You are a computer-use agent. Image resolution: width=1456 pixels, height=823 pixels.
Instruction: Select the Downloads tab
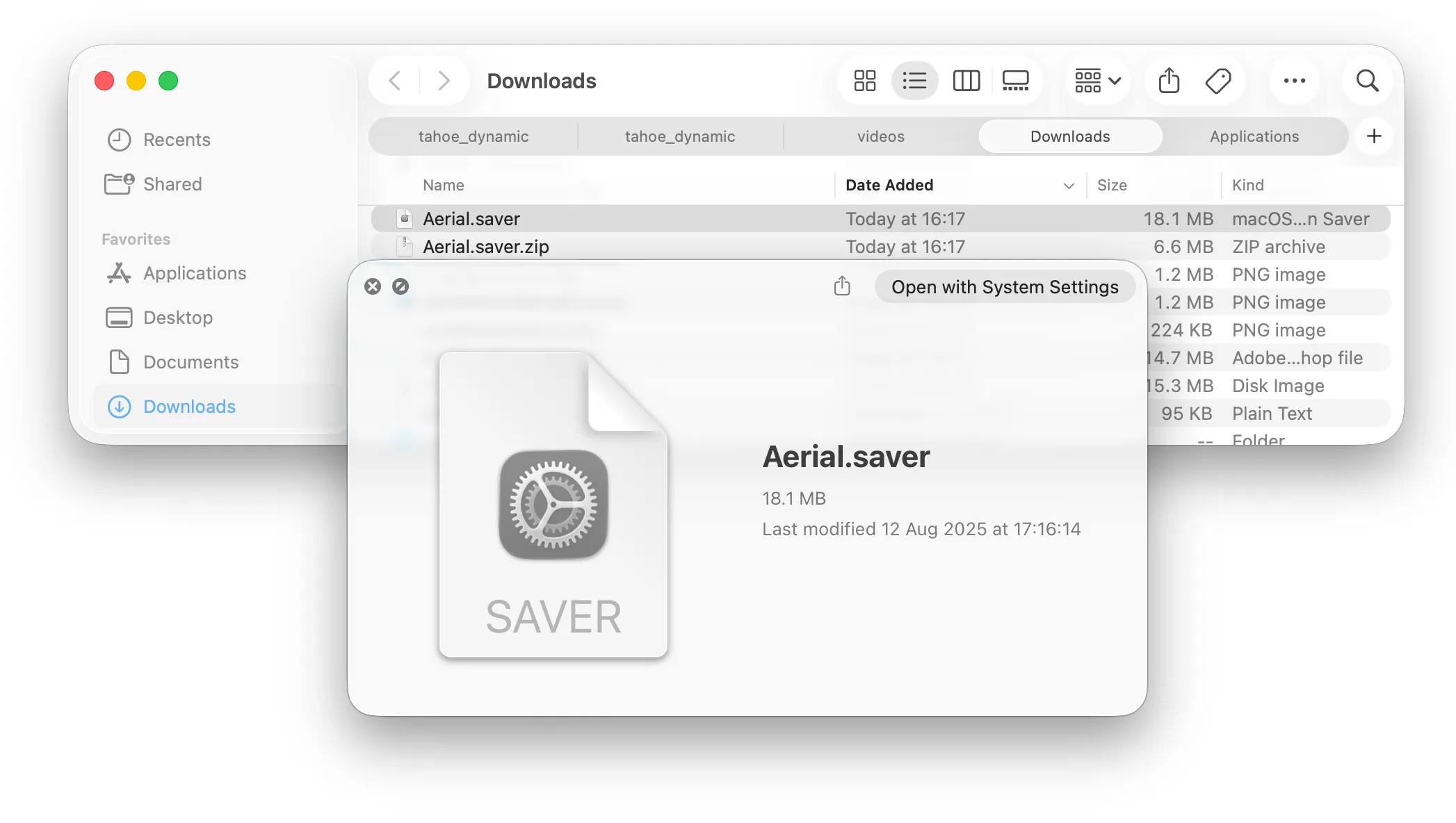tap(1070, 136)
